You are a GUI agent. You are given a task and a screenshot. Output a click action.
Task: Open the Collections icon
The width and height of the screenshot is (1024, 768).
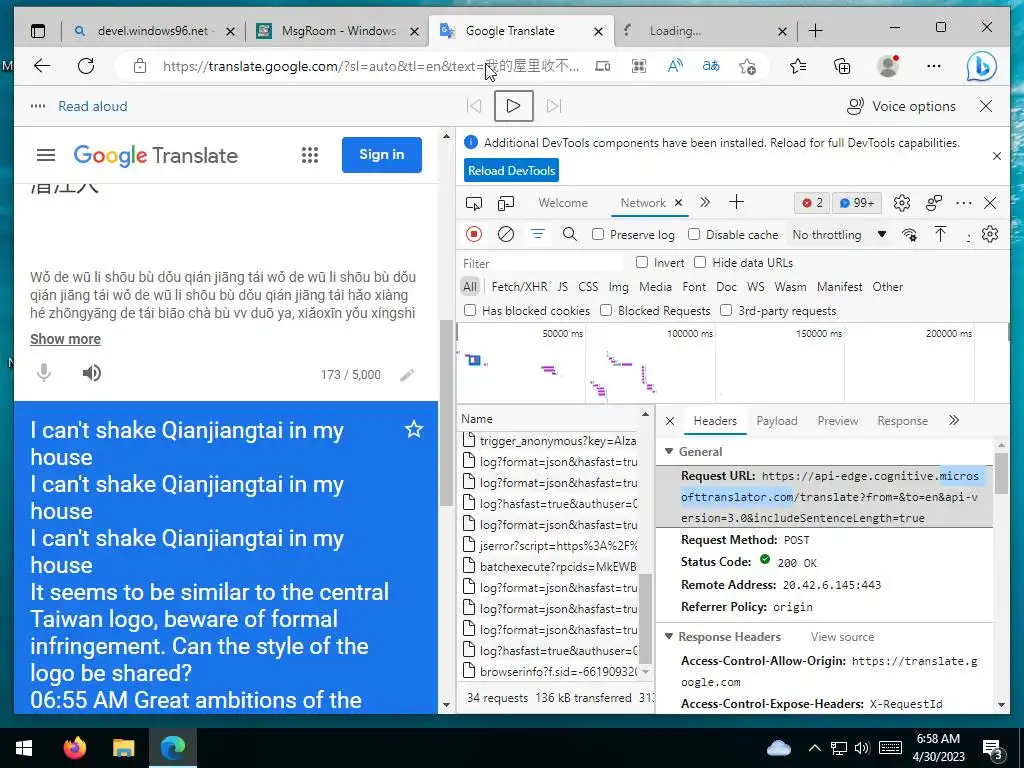[842, 66]
